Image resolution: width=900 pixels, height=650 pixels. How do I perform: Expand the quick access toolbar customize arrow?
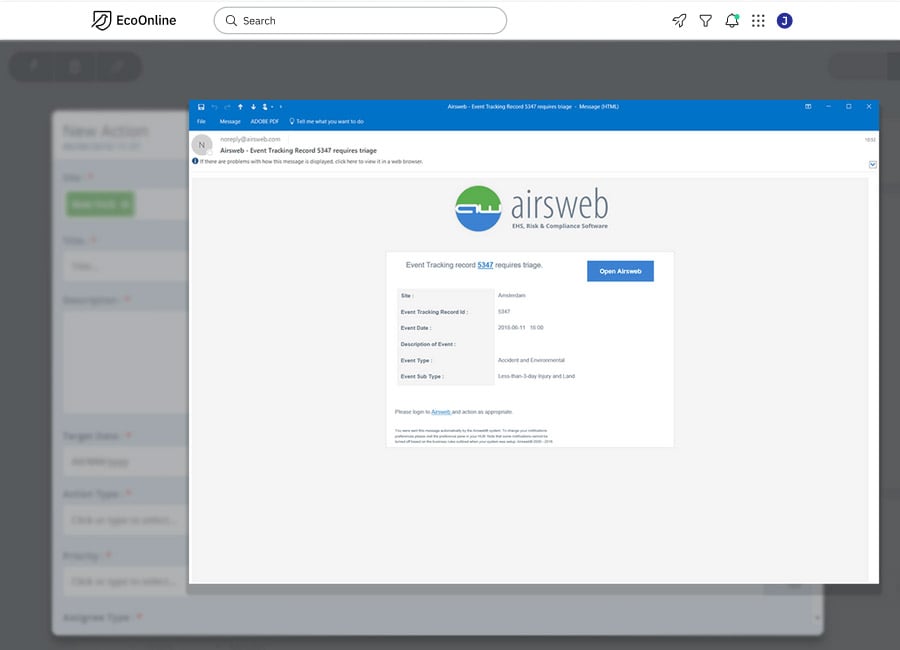[x=281, y=107]
